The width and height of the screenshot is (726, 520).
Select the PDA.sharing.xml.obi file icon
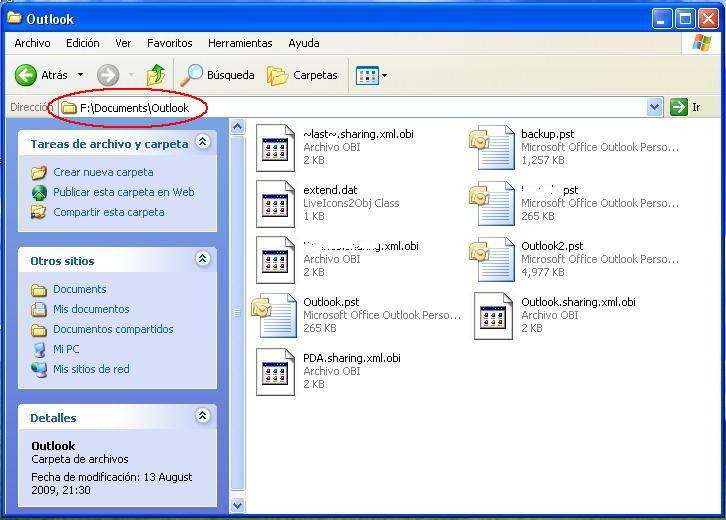pyautogui.click(x=275, y=372)
